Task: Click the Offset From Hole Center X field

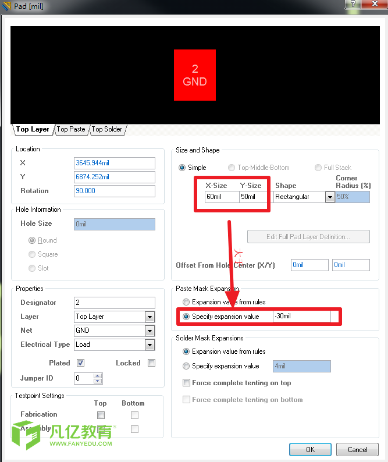Action: tap(310, 265)
